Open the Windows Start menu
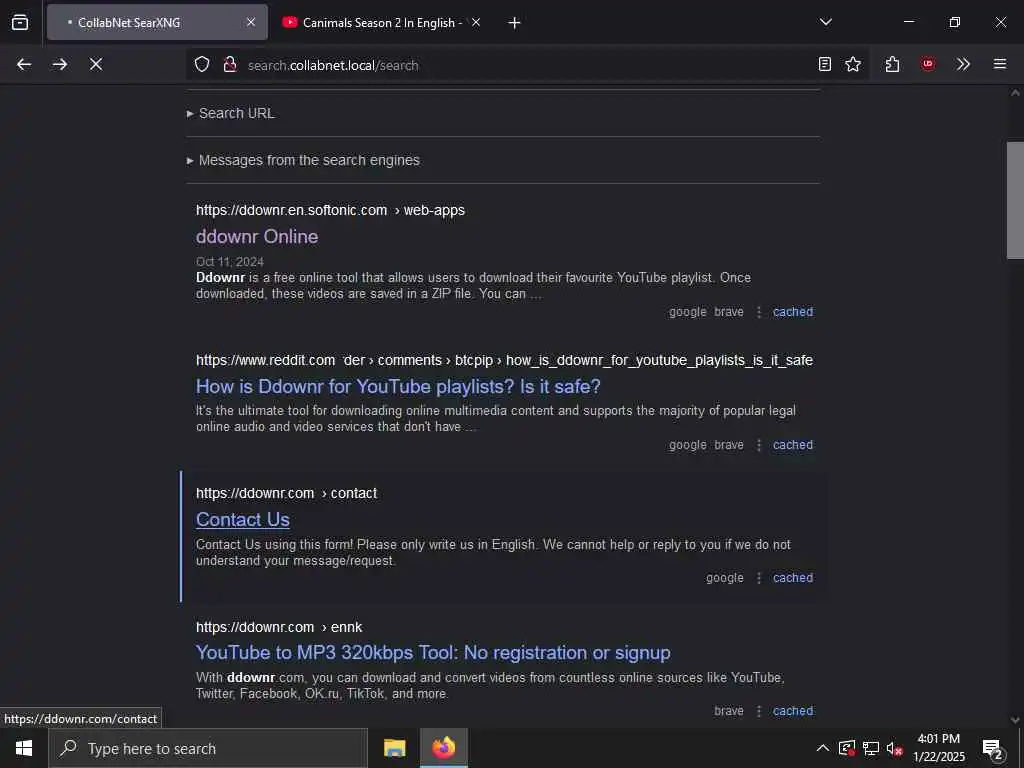This screenshot has height=768, width=1024. 24,748
